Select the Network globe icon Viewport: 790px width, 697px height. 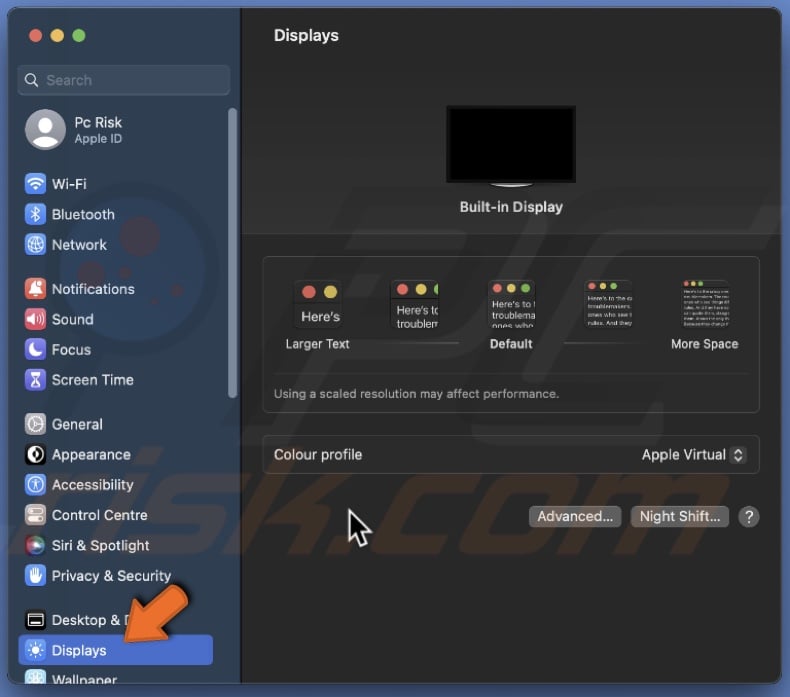coord(35,244)
